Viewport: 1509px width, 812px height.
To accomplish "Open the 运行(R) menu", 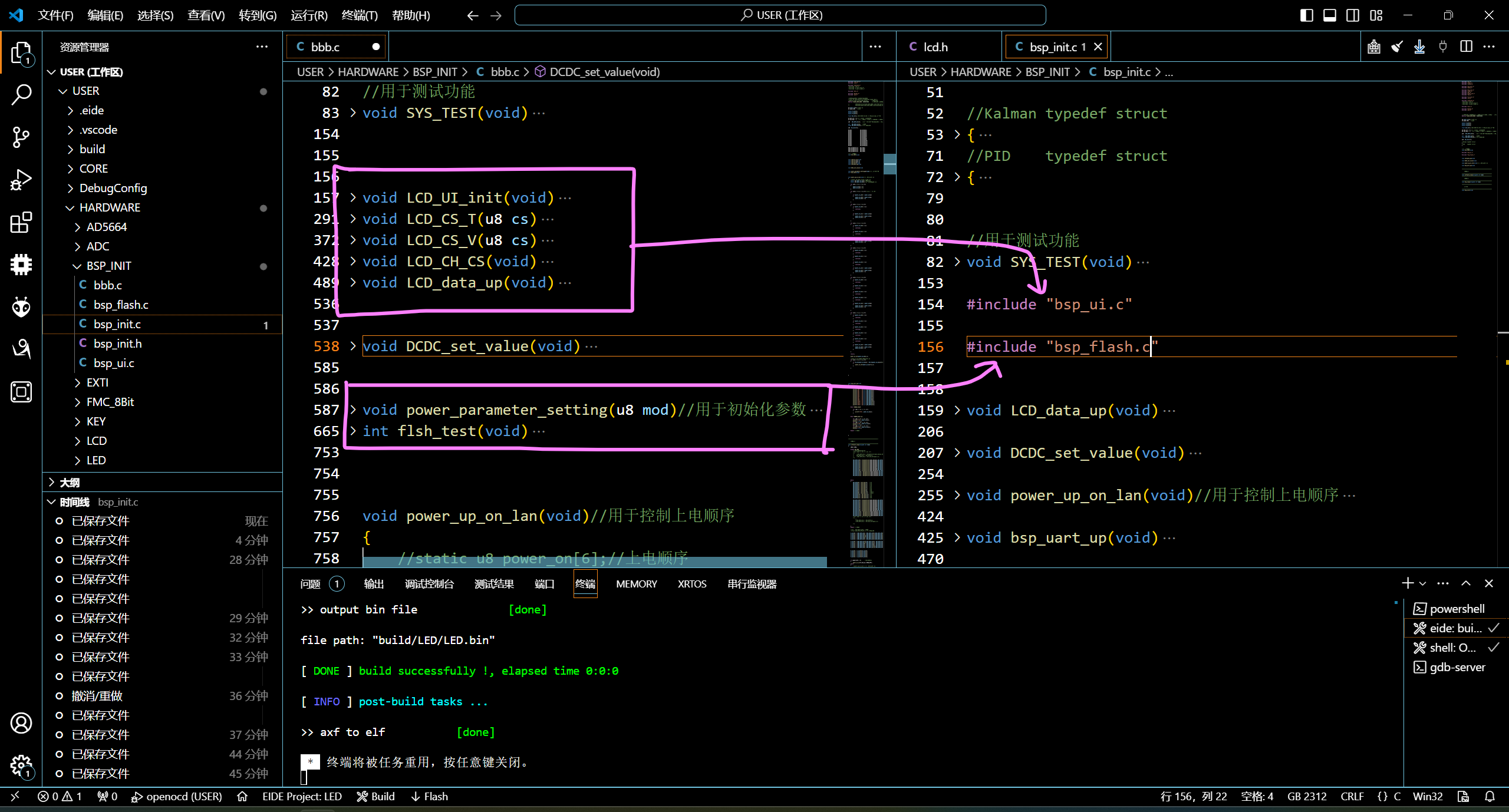I will tap(309, 15).
